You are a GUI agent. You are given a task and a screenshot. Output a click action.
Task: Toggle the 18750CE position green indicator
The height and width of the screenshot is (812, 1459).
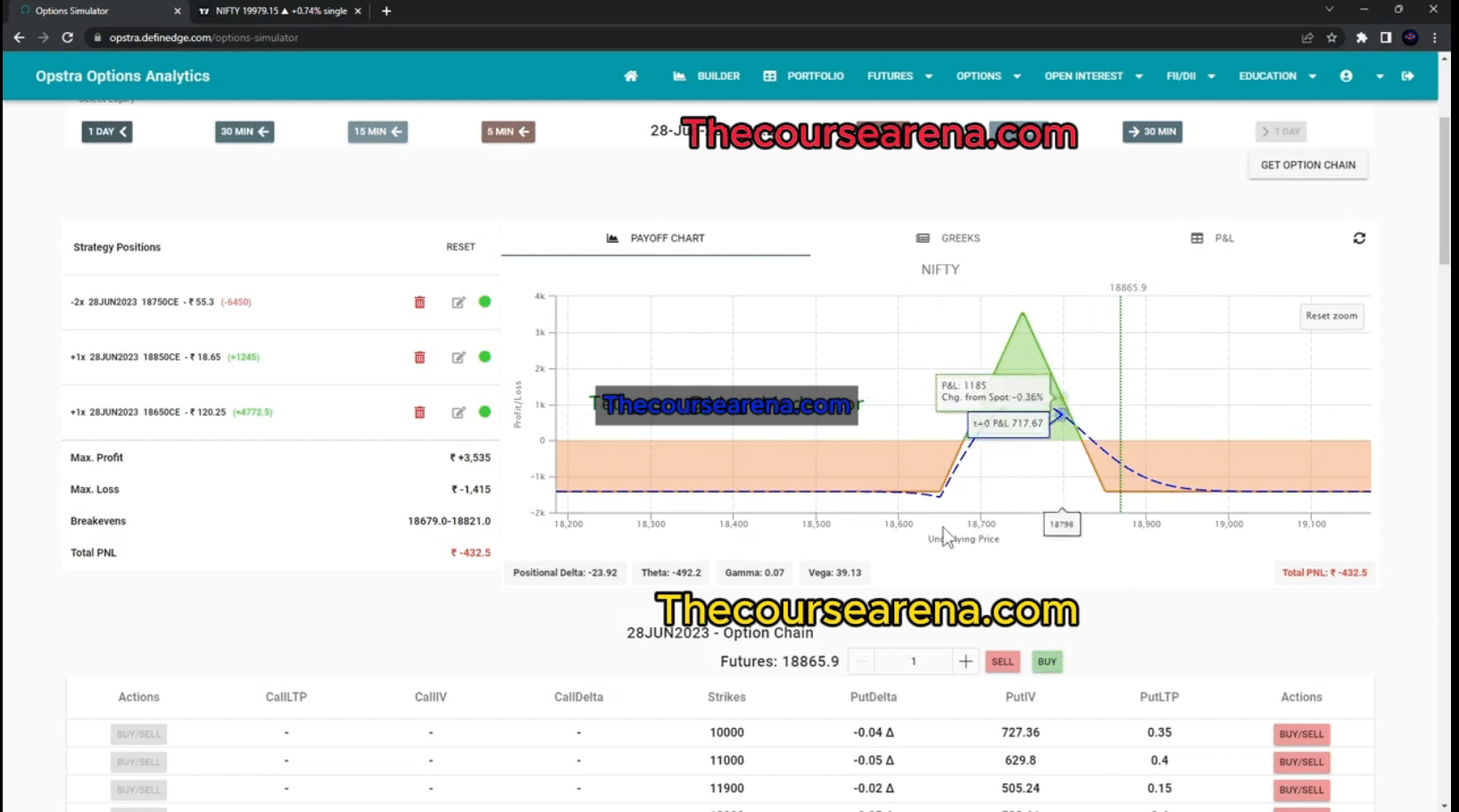pos(485,302)
